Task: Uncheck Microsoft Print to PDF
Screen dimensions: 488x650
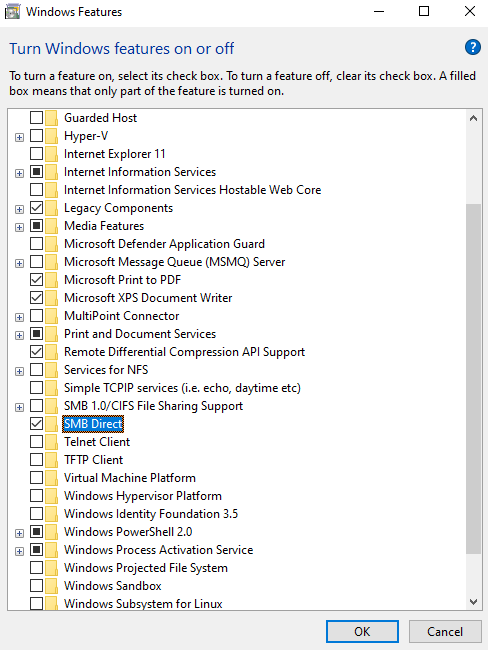Action: click(x=36, y=280)
